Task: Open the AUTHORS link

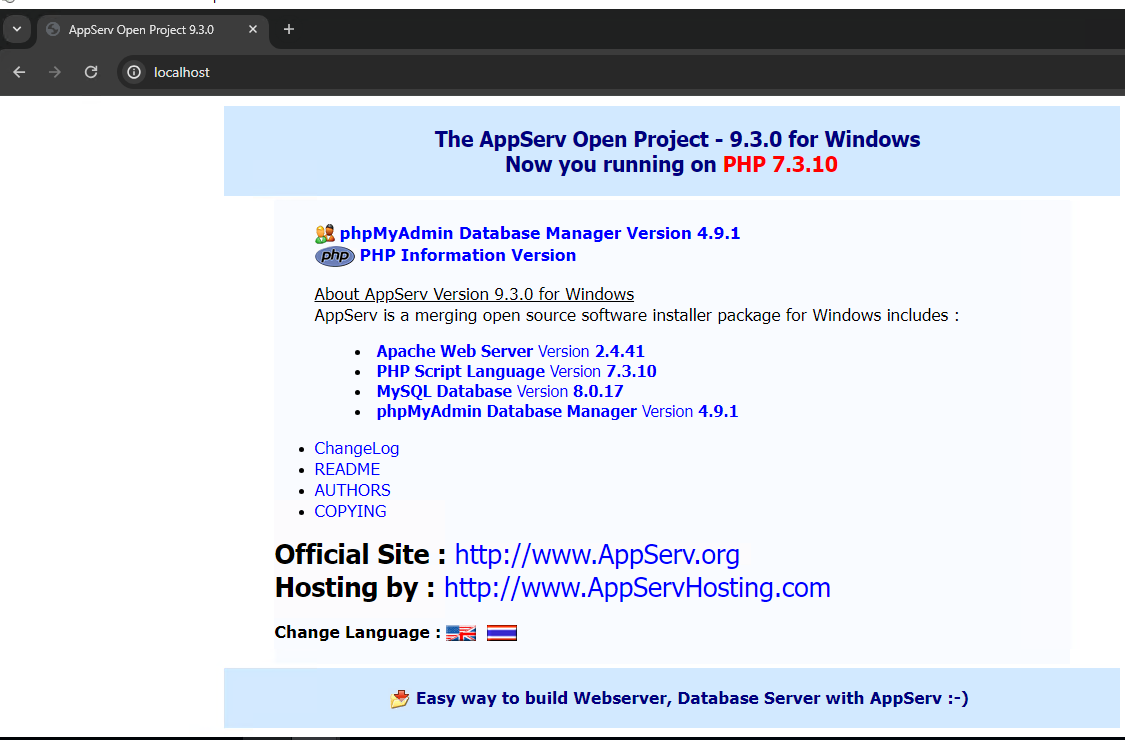Action: click(x=352, y=490)
